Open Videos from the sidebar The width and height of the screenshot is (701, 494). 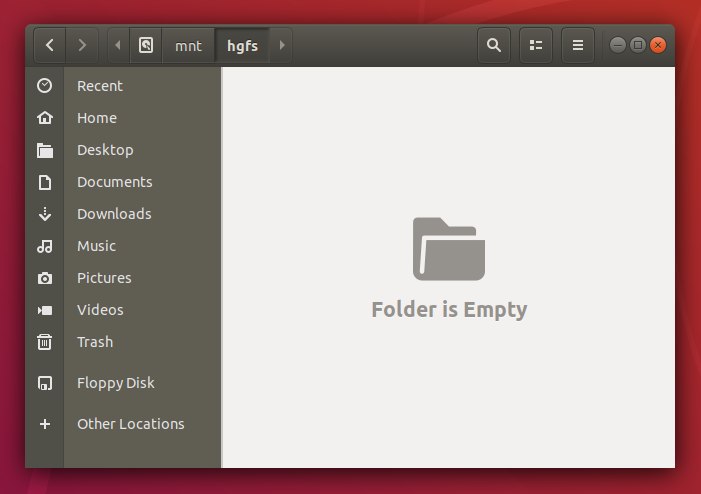tap(100, 310)
